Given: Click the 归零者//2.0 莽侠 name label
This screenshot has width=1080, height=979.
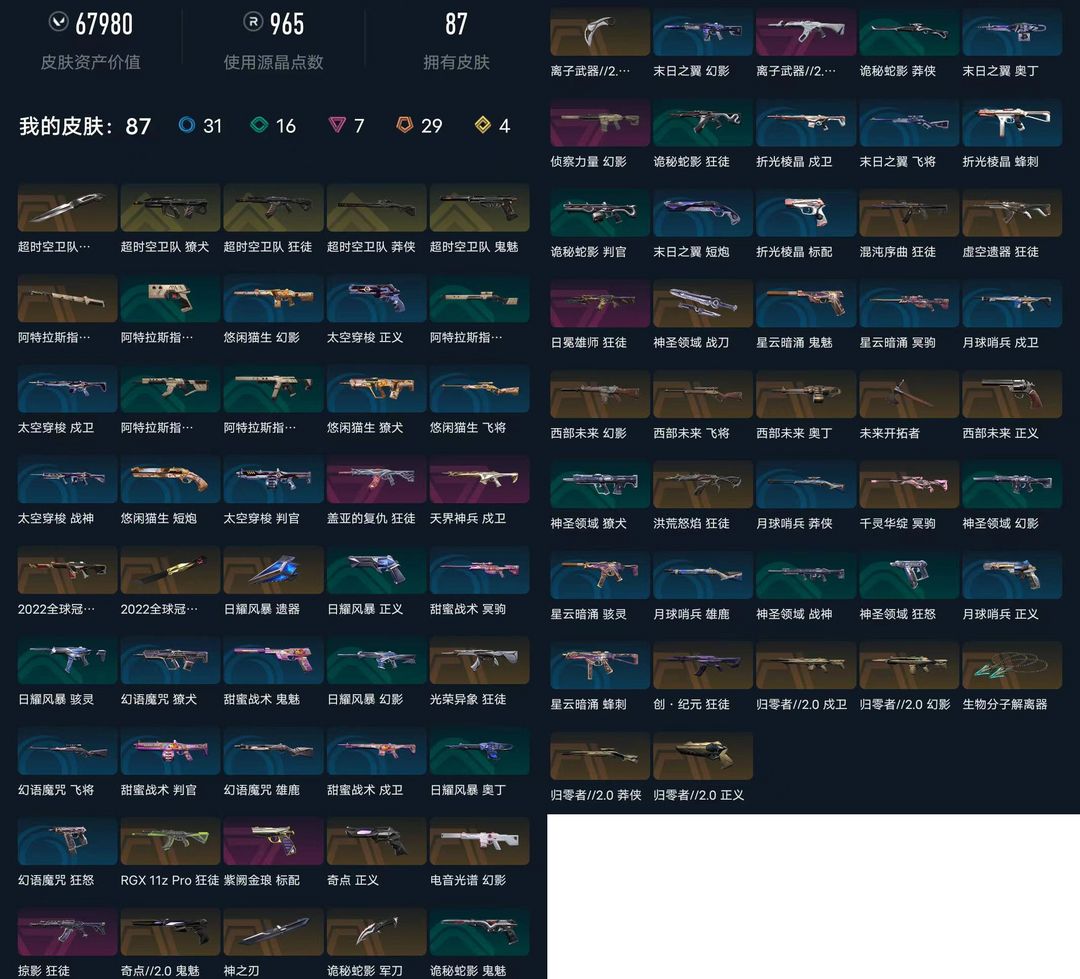Looking at the screenshot, I should (596, 795).
